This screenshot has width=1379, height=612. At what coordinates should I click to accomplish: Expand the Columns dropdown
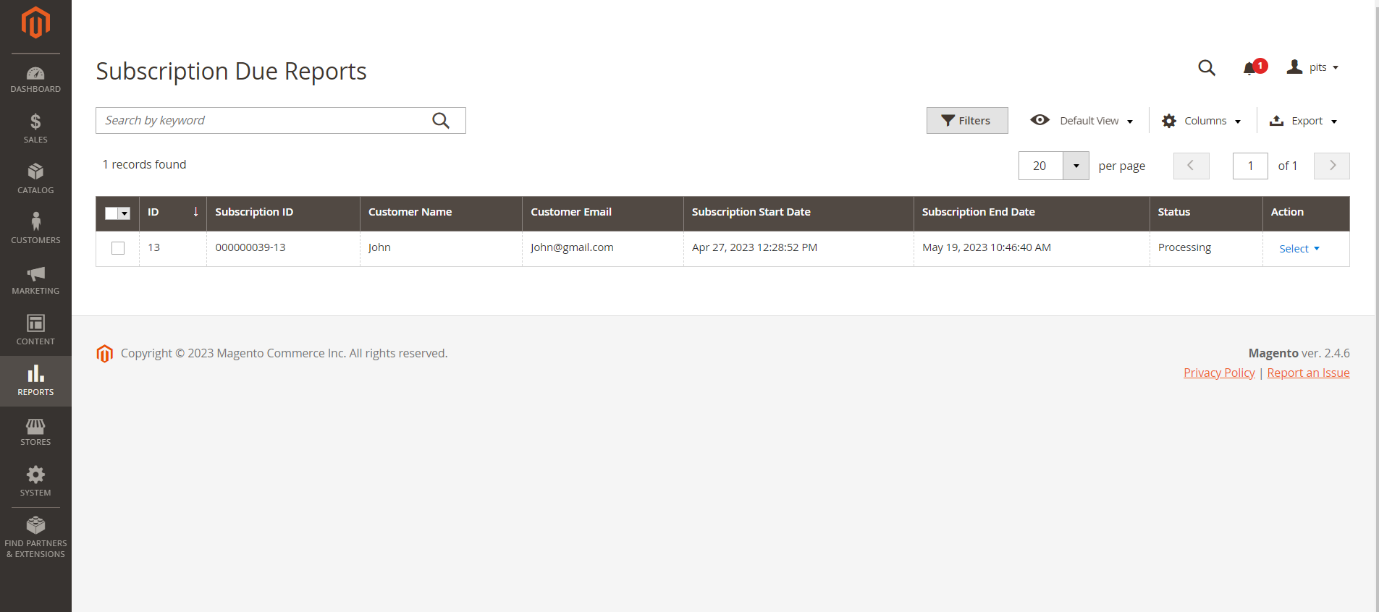click(1202, 121)
